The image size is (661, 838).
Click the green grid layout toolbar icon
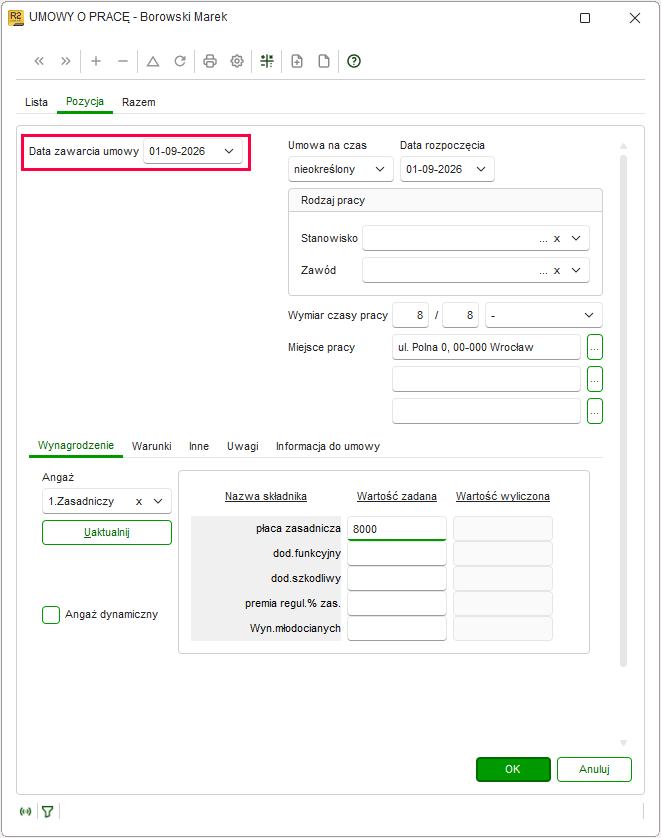pos(267,61)
